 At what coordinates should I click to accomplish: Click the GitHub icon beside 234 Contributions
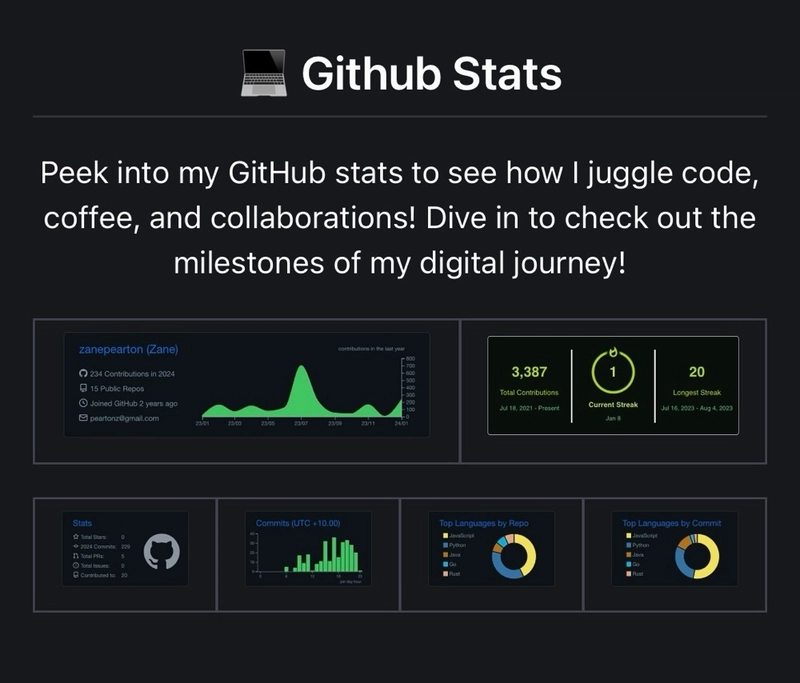coord(83,373)
